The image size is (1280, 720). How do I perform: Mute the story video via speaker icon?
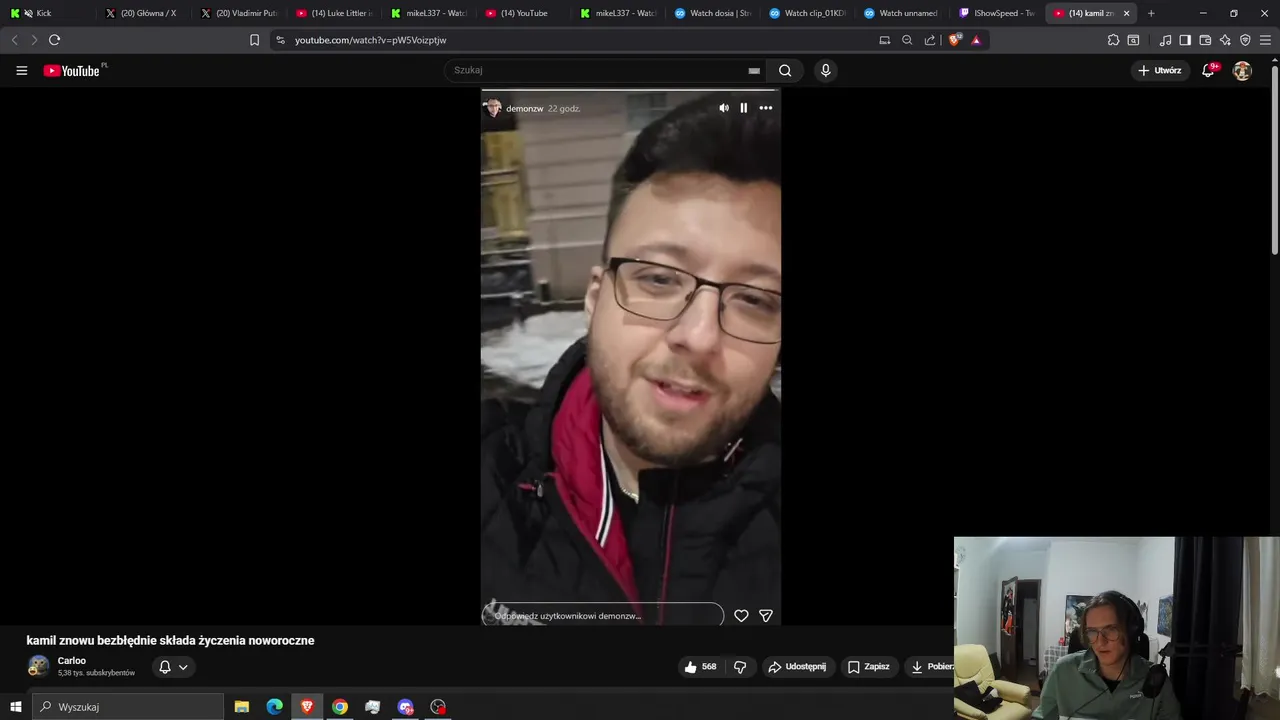(x=724, y=108)
